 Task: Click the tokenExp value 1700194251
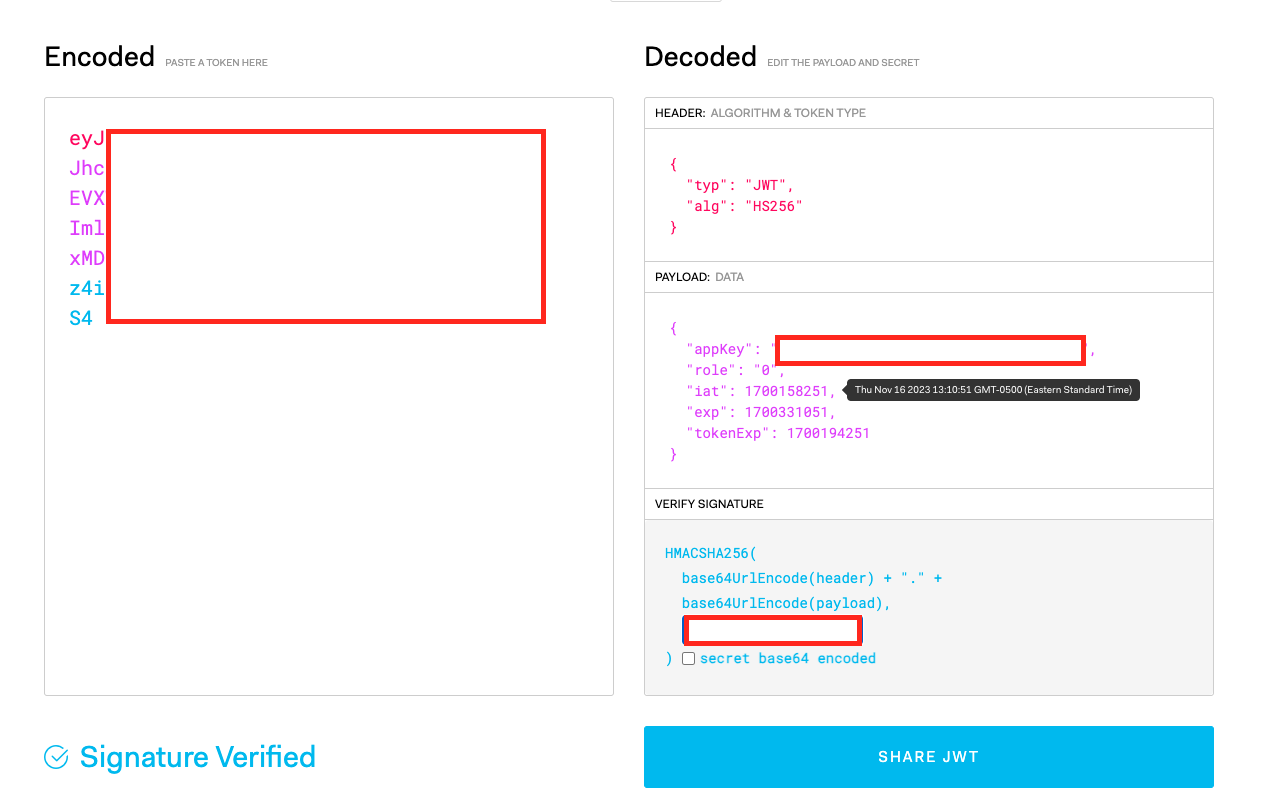coord(828,433)
